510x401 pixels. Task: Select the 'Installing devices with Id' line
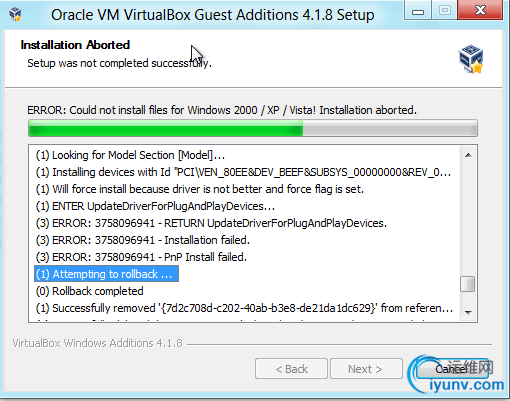click(243, 172)
